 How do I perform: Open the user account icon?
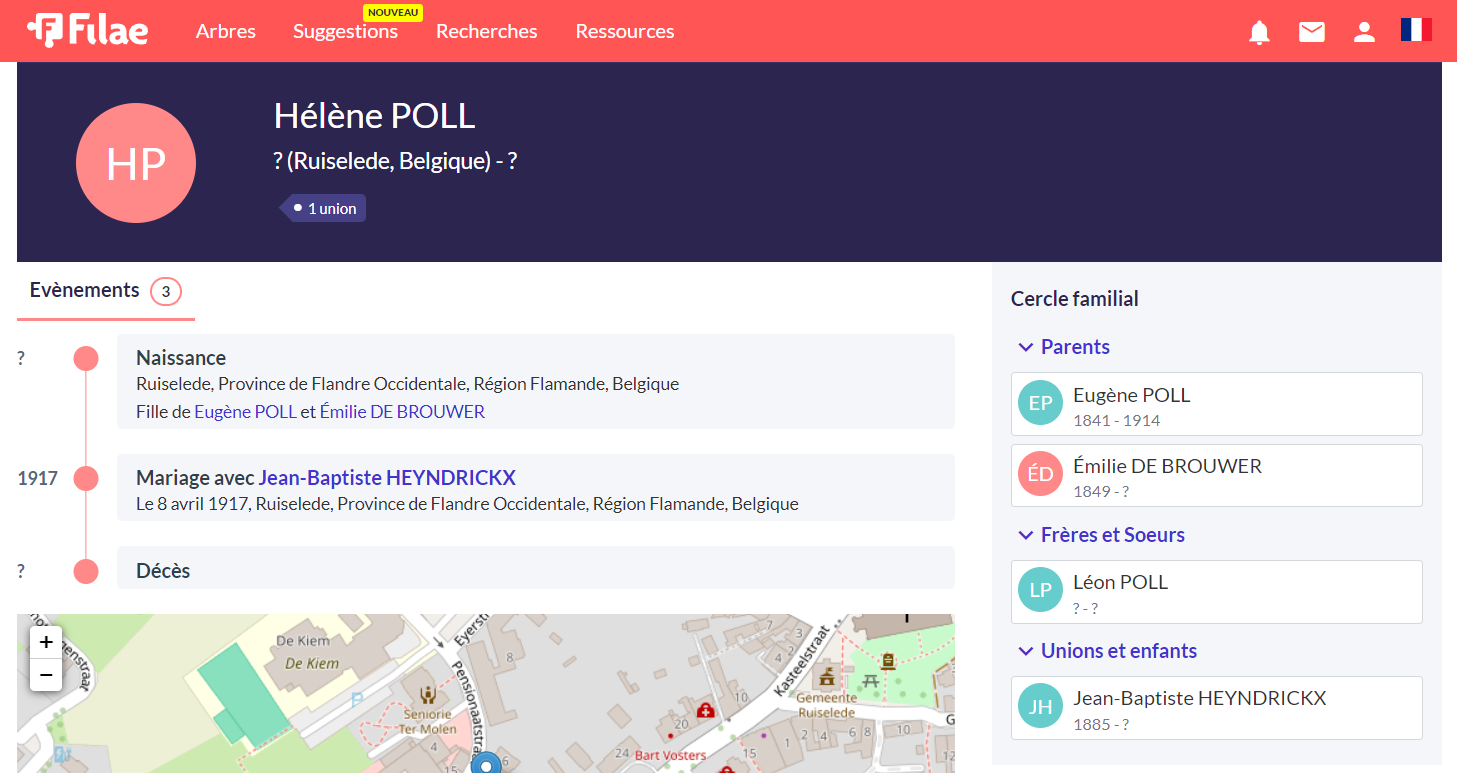[1364, 32]
